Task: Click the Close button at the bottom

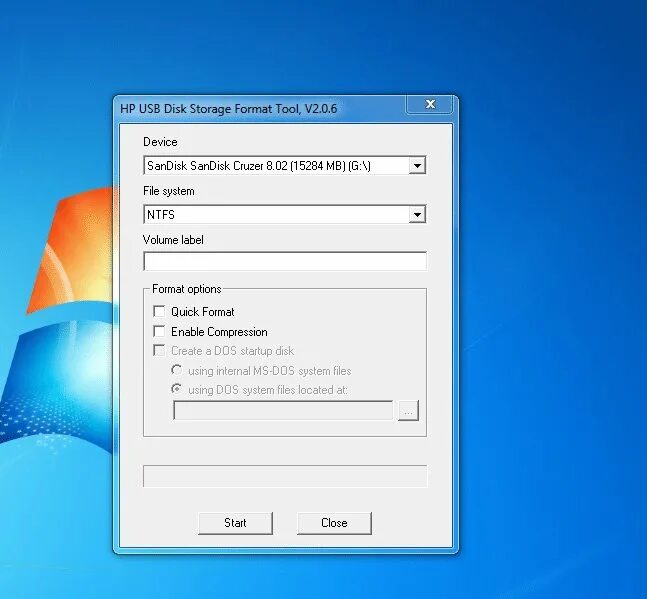Action: coord(334,523)
